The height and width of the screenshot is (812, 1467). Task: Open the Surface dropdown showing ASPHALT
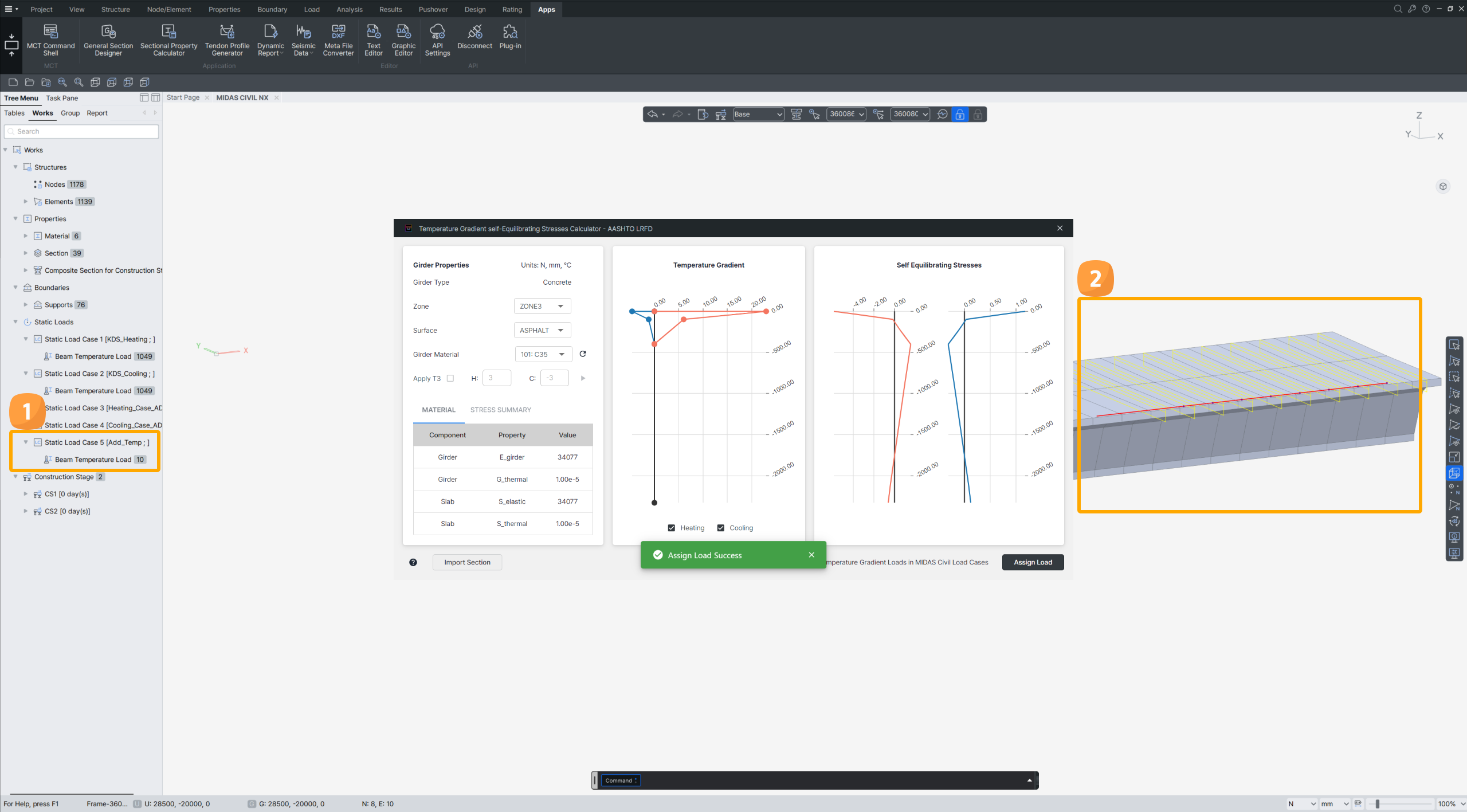tap(542, 330)
